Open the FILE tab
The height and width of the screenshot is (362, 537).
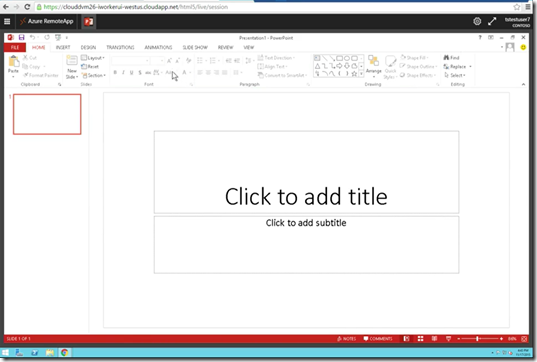[x=15, y=47]
